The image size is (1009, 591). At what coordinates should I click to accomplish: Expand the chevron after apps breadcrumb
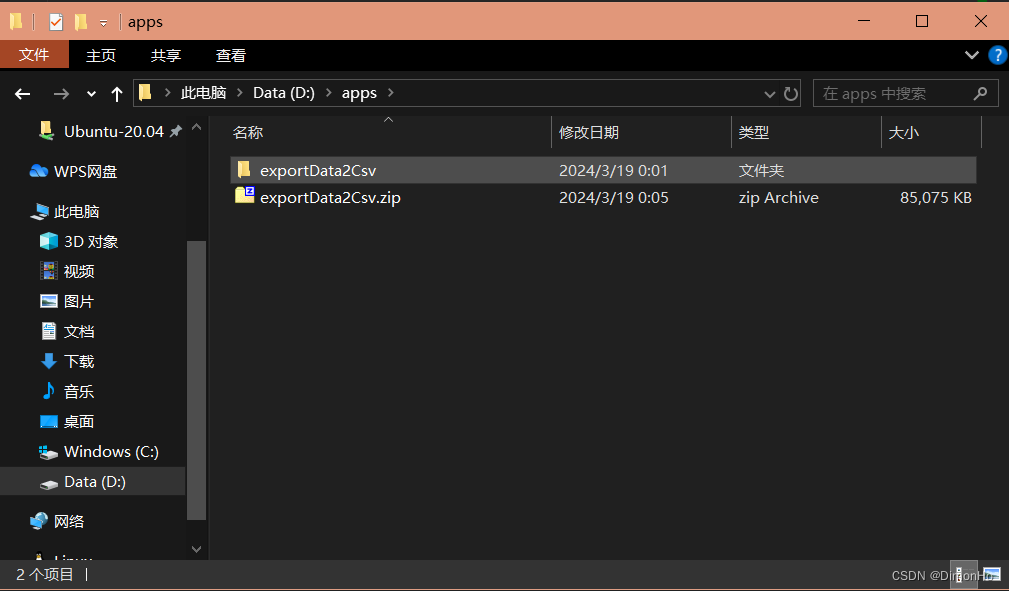click(x=390, y=93)
